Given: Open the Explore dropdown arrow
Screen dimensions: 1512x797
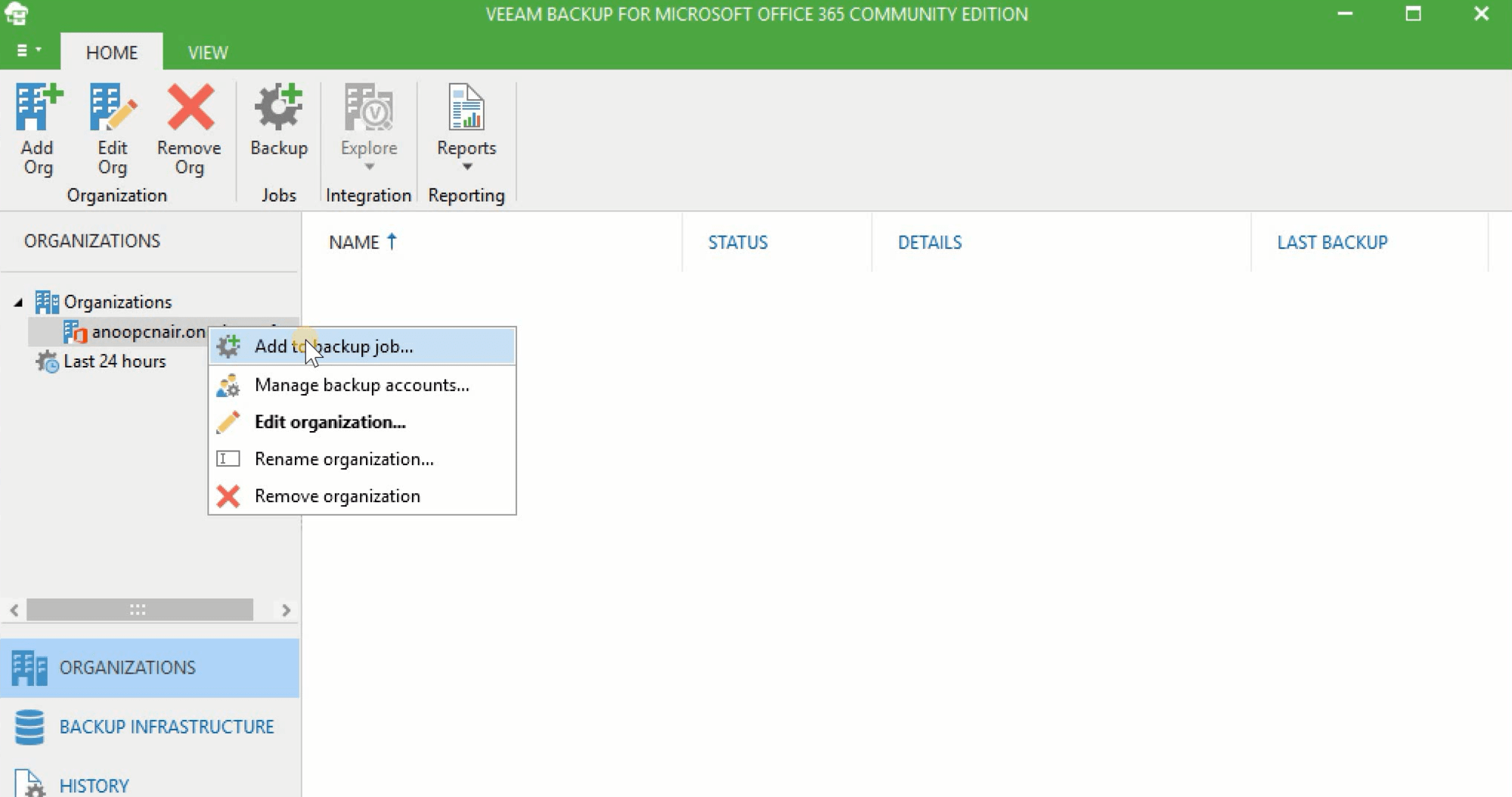Looking at the screenshot, I should (x=369, y=166).
